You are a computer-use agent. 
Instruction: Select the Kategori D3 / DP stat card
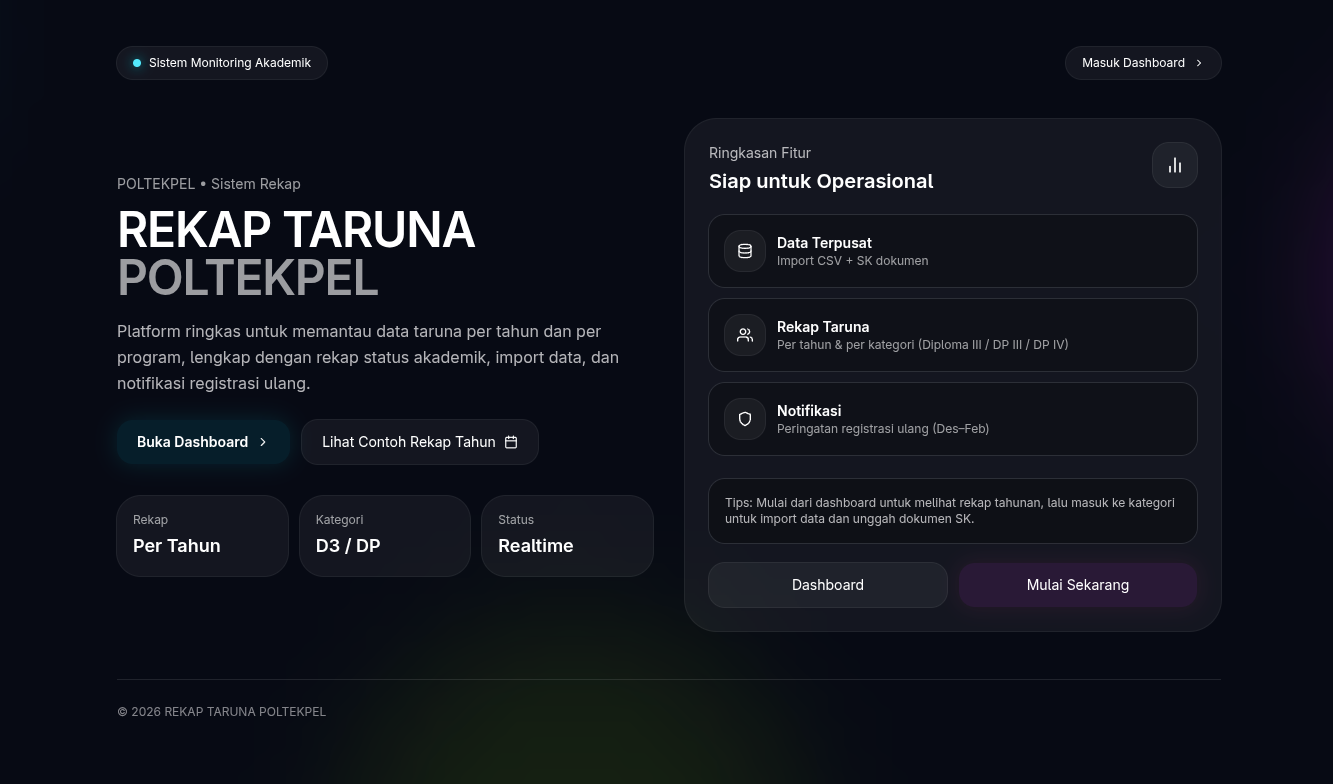pos(385,536)
